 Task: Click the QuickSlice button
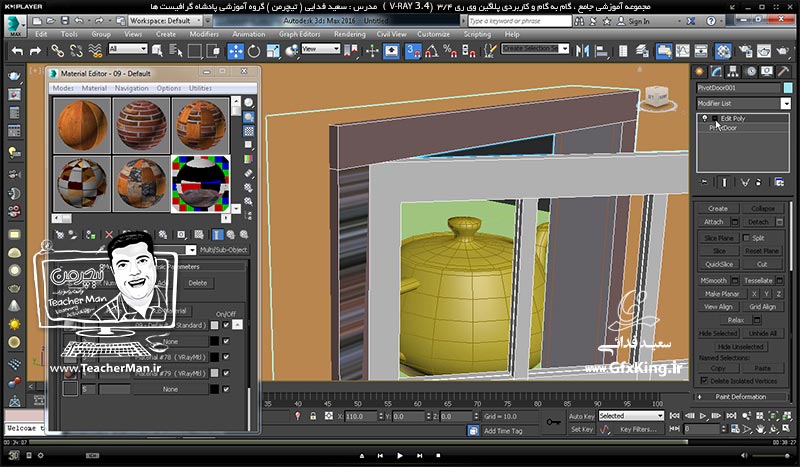719,264
